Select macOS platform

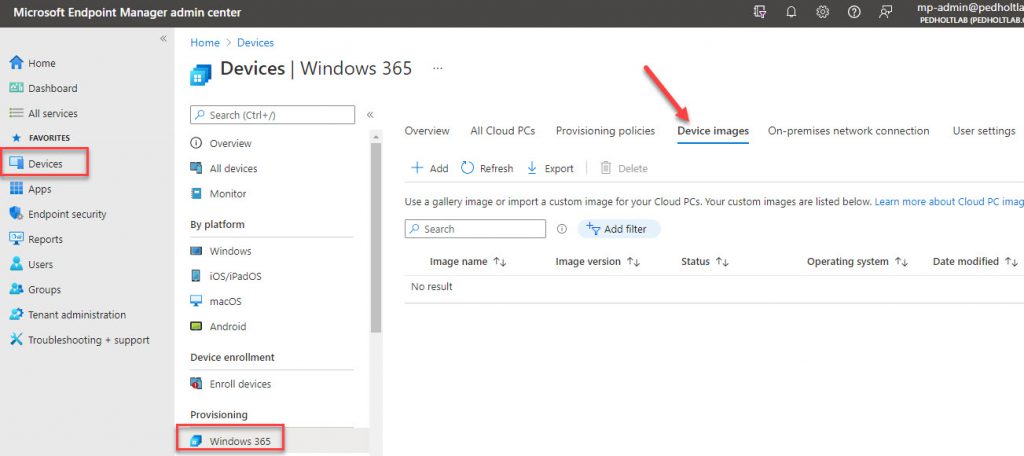pos(225,302)
